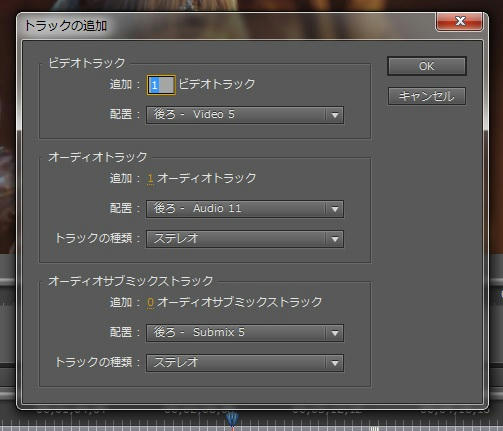The height and width of the screenshot is (431, 503).
Task: Click the トラックの追加 dialog title
Action: (66, 25)
